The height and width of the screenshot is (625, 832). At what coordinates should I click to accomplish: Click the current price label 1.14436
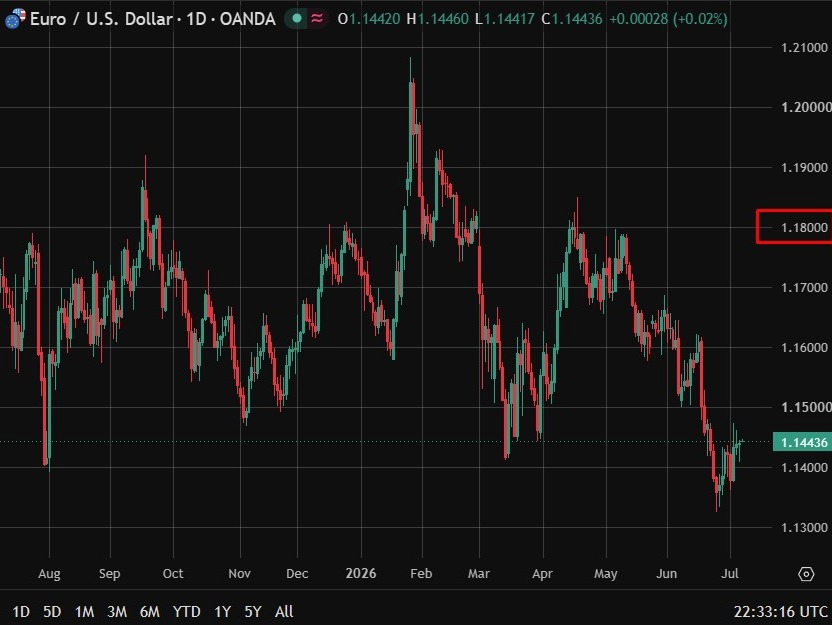[803, 442]
